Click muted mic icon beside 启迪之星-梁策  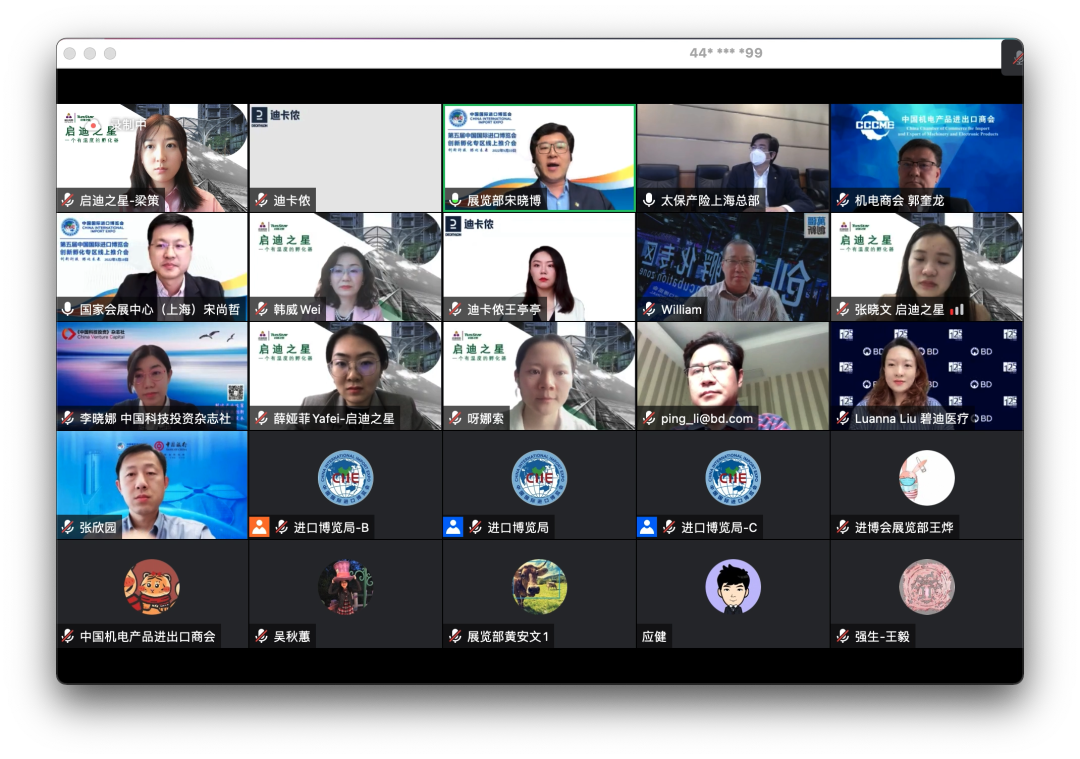point(68,200)
